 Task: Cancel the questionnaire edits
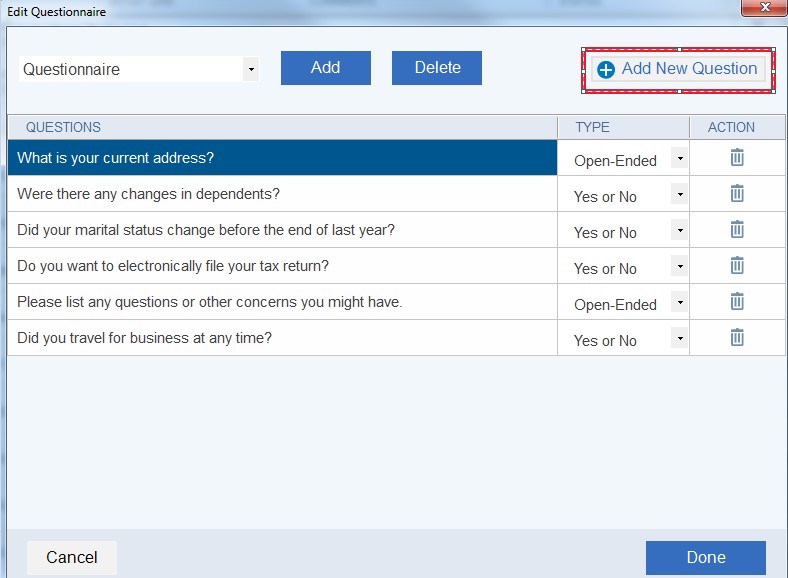point(72,557)
